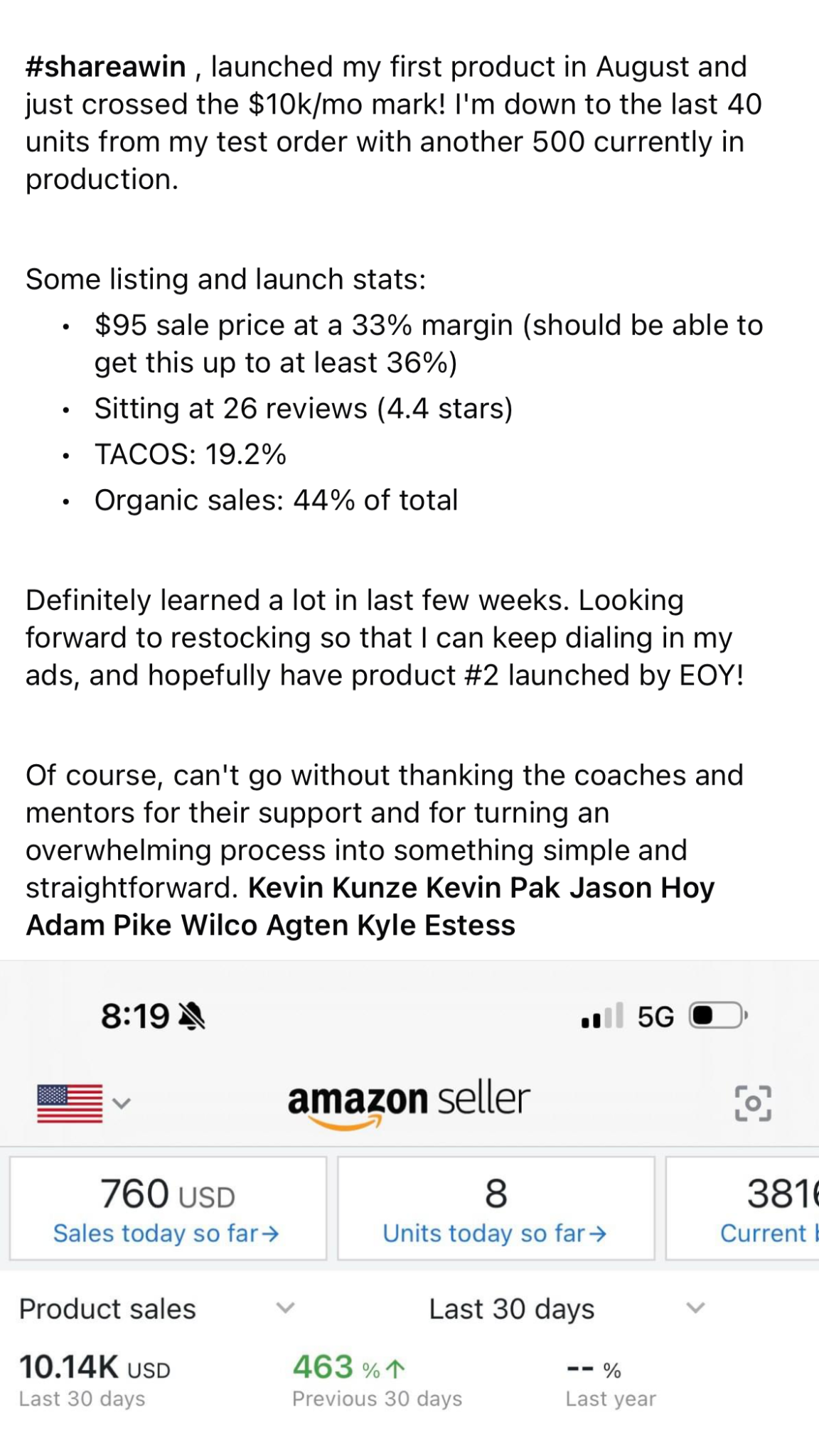Expand the marketplace chevron beside the flag
The image size is (819, 1456).
pyautogui.click(x=122, y=1103)
